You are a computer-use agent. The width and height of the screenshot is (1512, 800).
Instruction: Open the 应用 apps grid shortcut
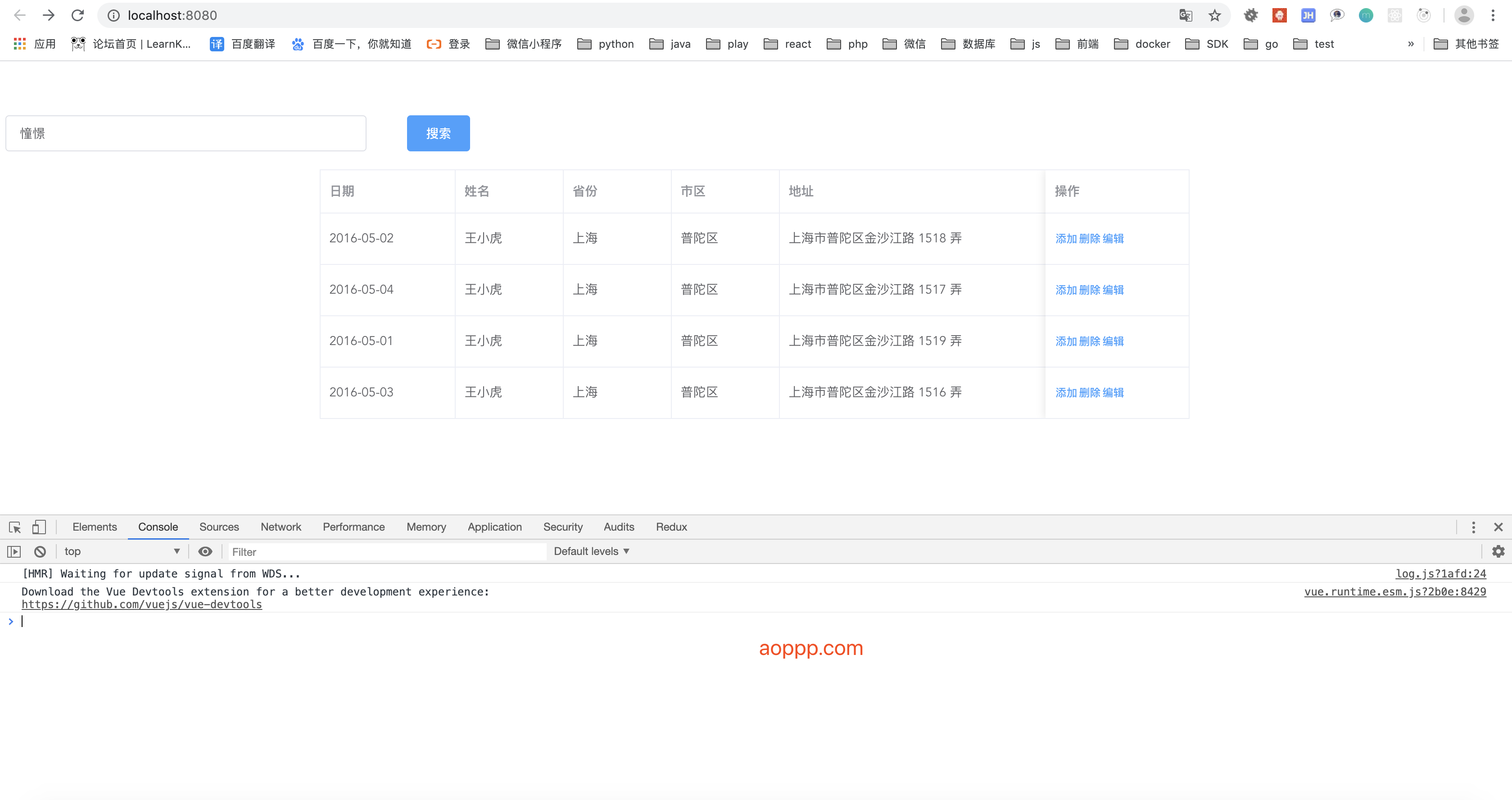pyautogui.click(x=35, y=44)
